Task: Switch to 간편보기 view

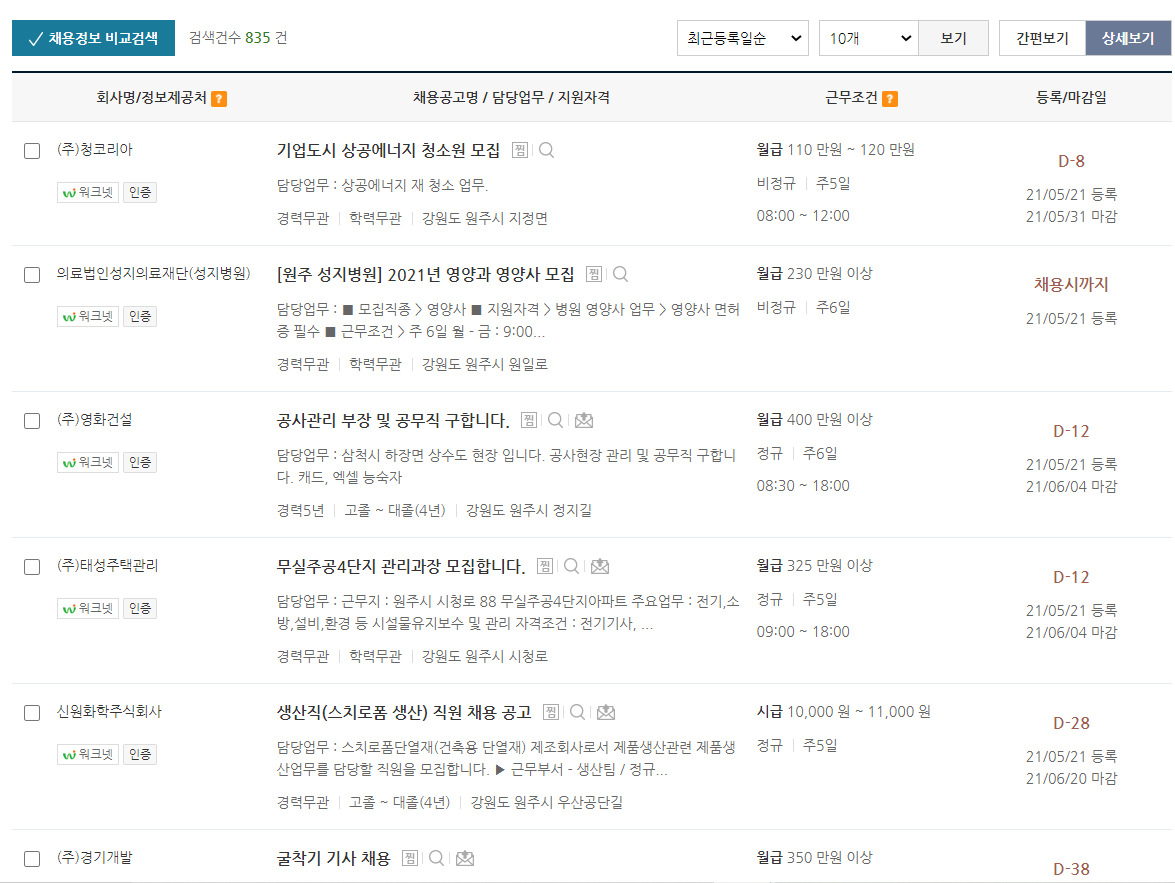Action: click(1042, 38)
